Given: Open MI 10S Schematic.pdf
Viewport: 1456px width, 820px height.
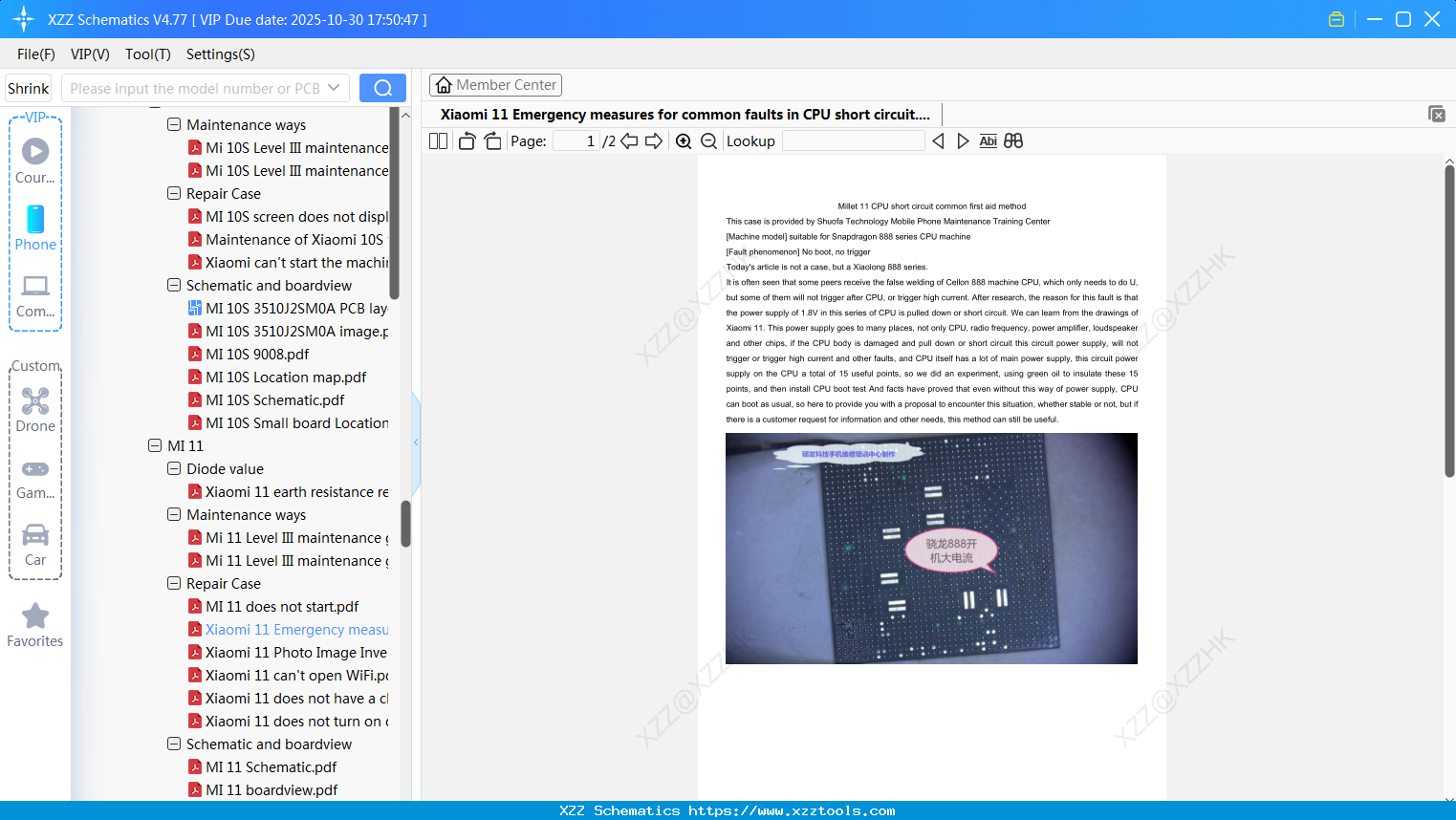Looking at the screenshot, I should tap(266, 400).
